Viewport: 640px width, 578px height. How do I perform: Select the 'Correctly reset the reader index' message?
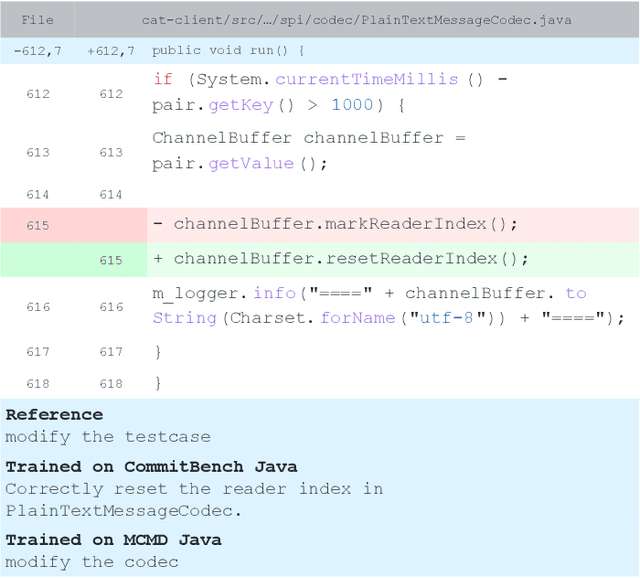(194, 489)
